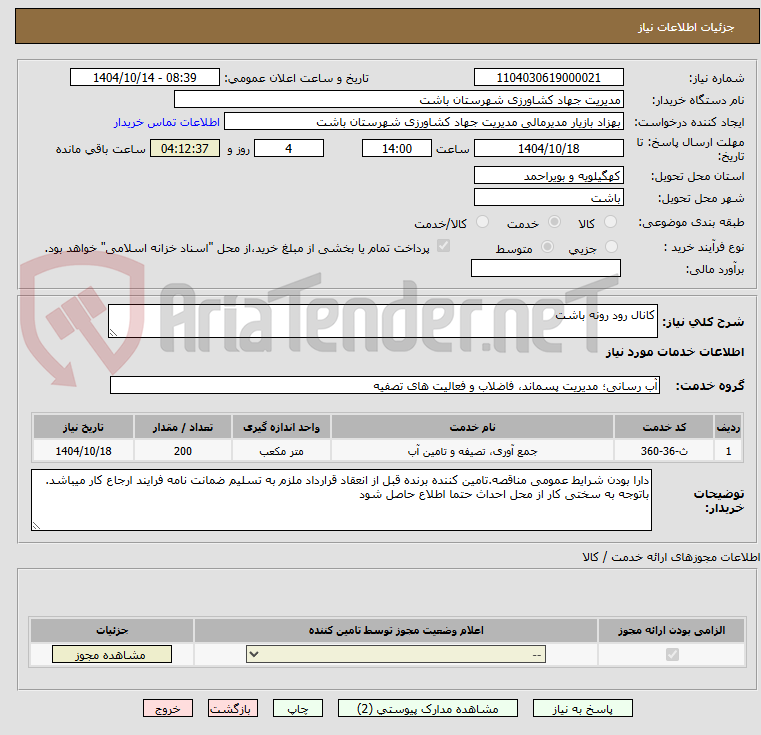Click the کد خدمت column header

(663, 427)
